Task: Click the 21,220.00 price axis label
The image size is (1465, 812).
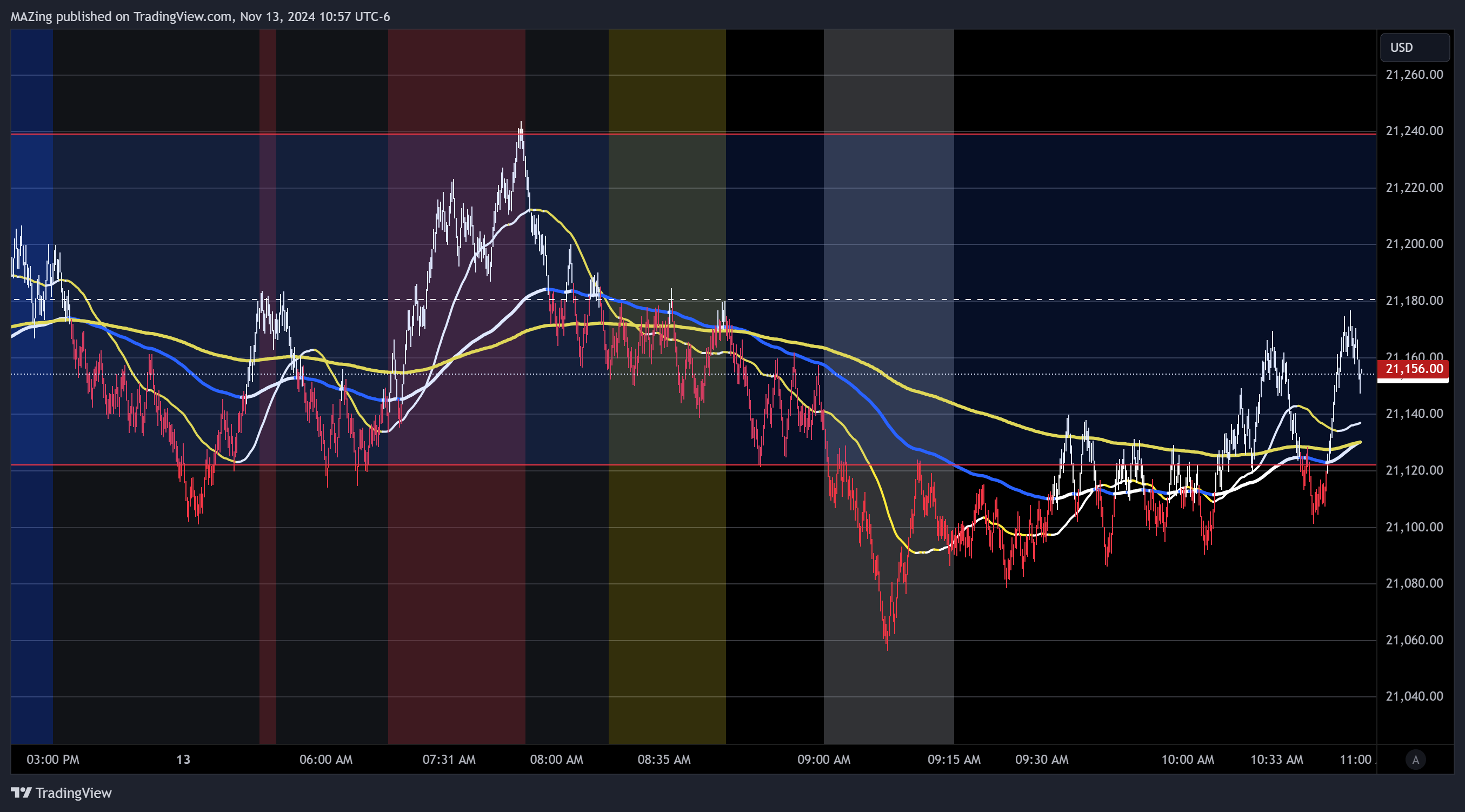Action: 1414,188
